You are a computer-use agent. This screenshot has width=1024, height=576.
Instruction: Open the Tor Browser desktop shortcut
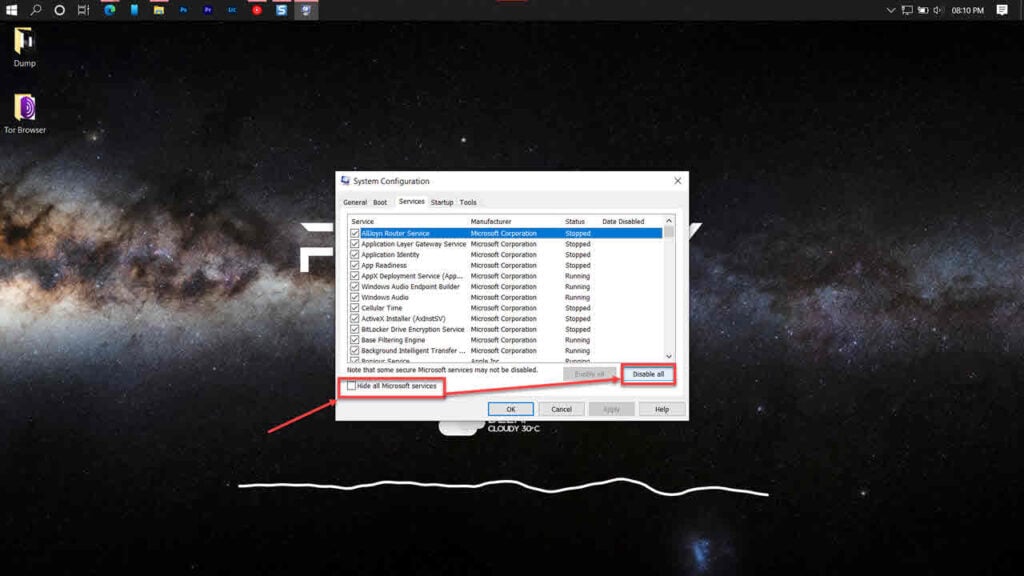coord(24,114)
